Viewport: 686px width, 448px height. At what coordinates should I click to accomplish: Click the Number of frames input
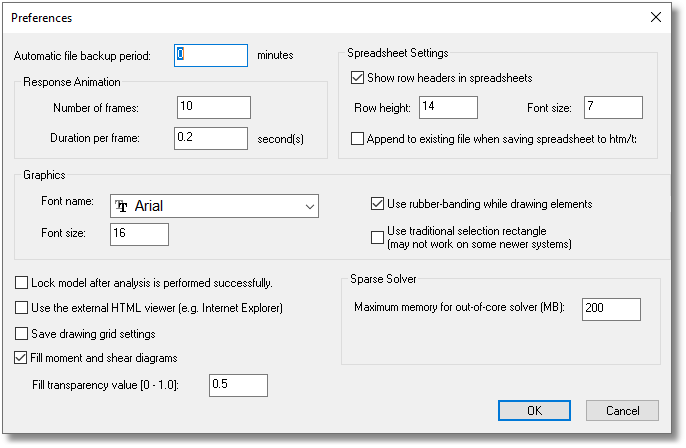pos(213,108)
